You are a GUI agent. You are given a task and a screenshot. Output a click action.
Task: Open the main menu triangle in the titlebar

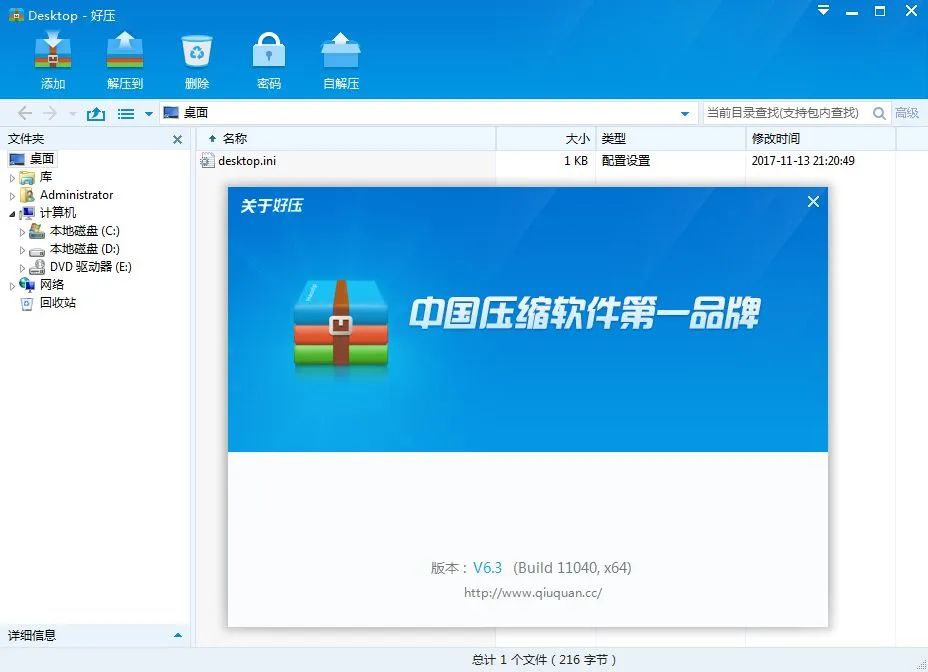click(x=822, y=11)
